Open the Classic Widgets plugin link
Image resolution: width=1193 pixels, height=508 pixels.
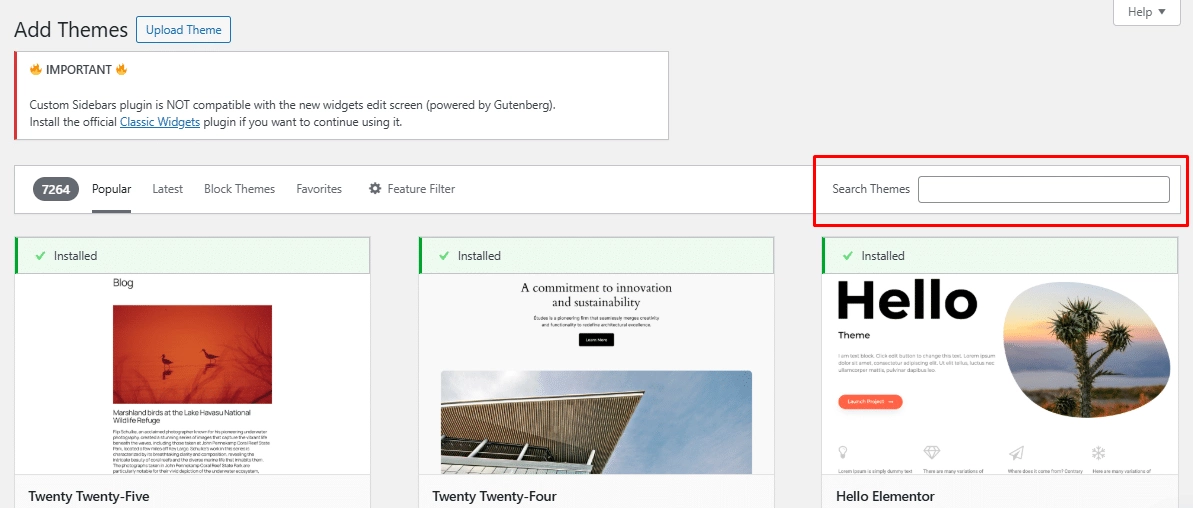(160, 122)
